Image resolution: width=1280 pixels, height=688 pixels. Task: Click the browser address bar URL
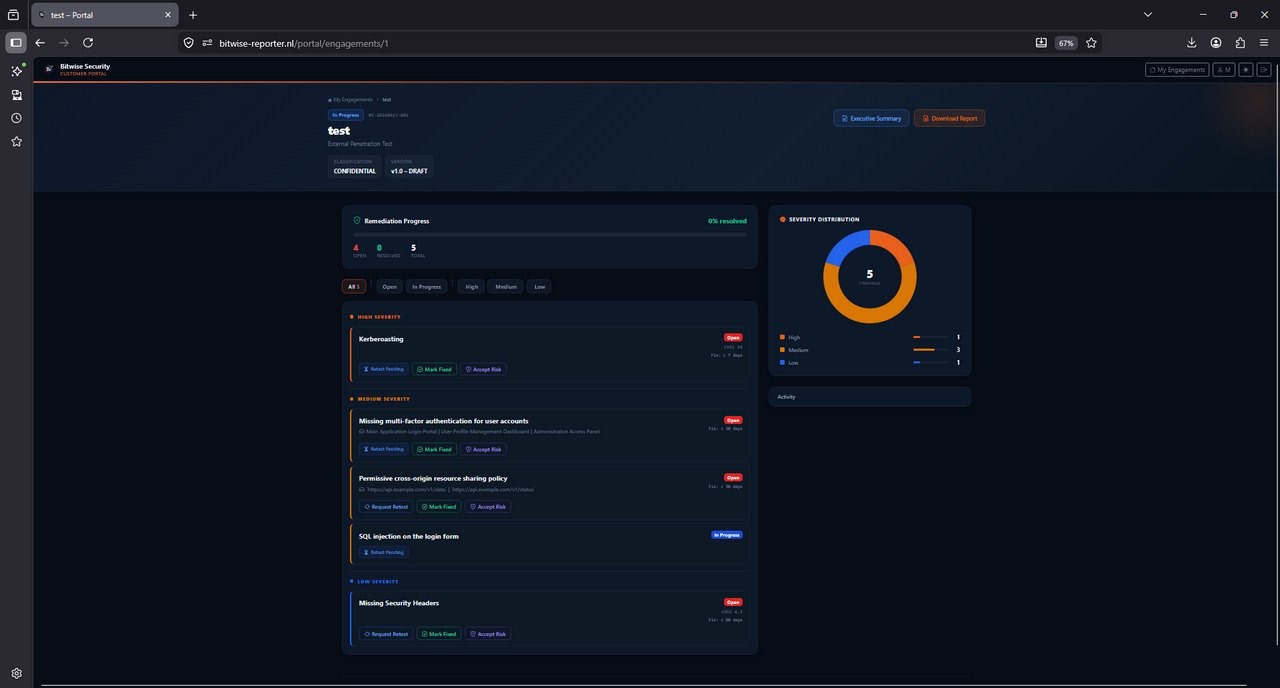(304, 43)
